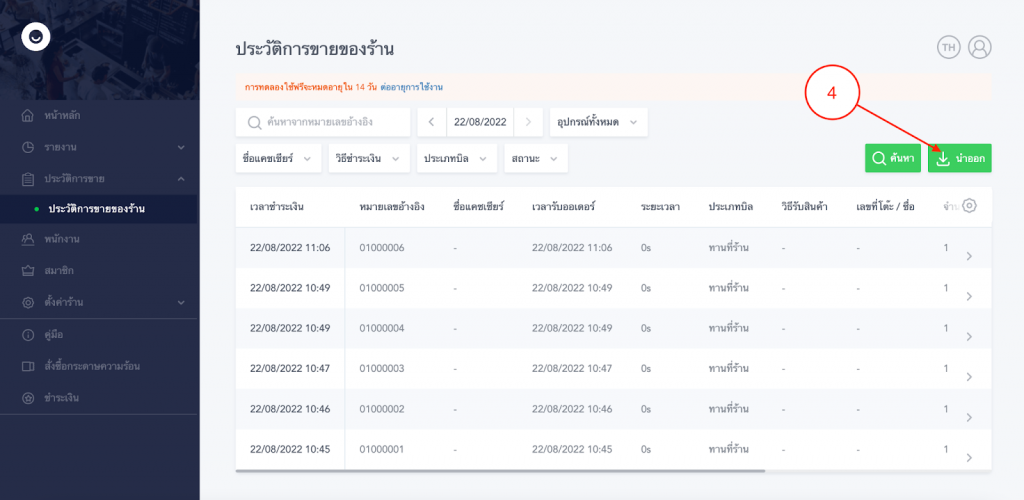Open table column settings gear icon
Screen dimensions: 1024x500
pos(968,206)
